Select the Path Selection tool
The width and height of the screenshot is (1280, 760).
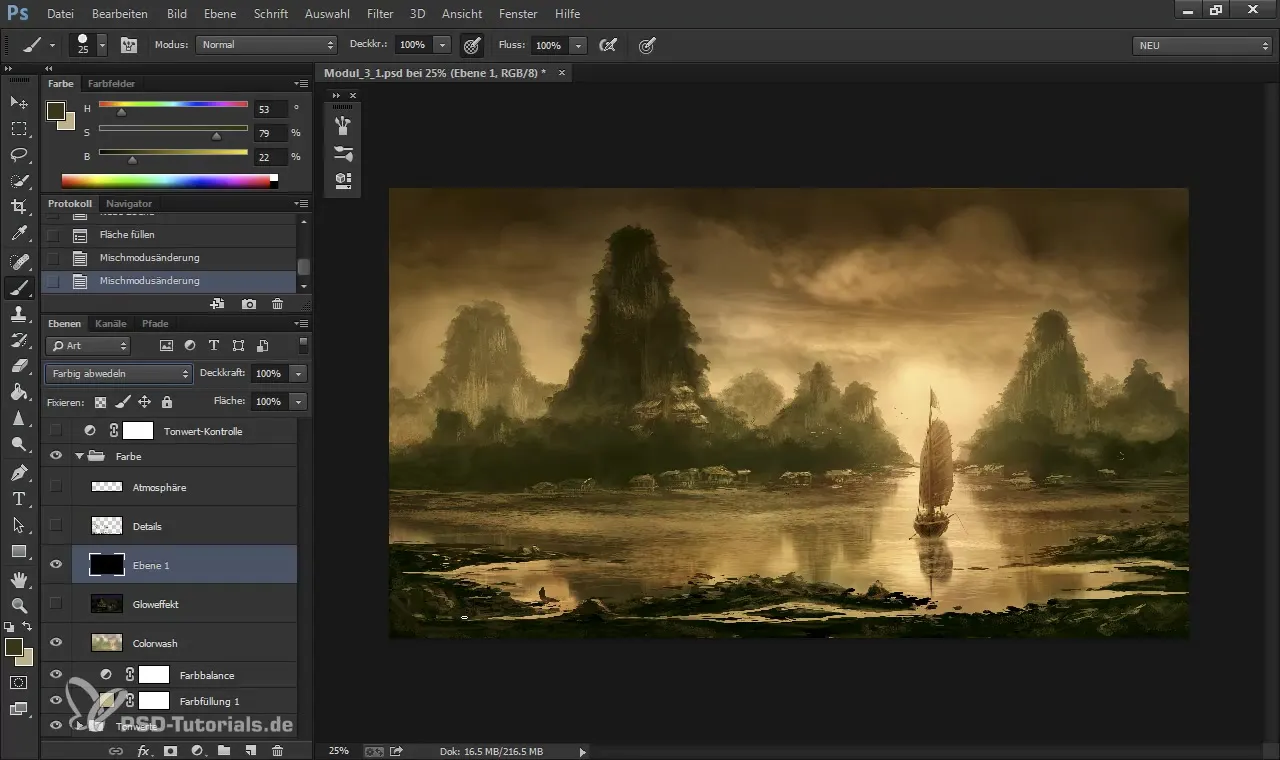[x=19, y=524]
